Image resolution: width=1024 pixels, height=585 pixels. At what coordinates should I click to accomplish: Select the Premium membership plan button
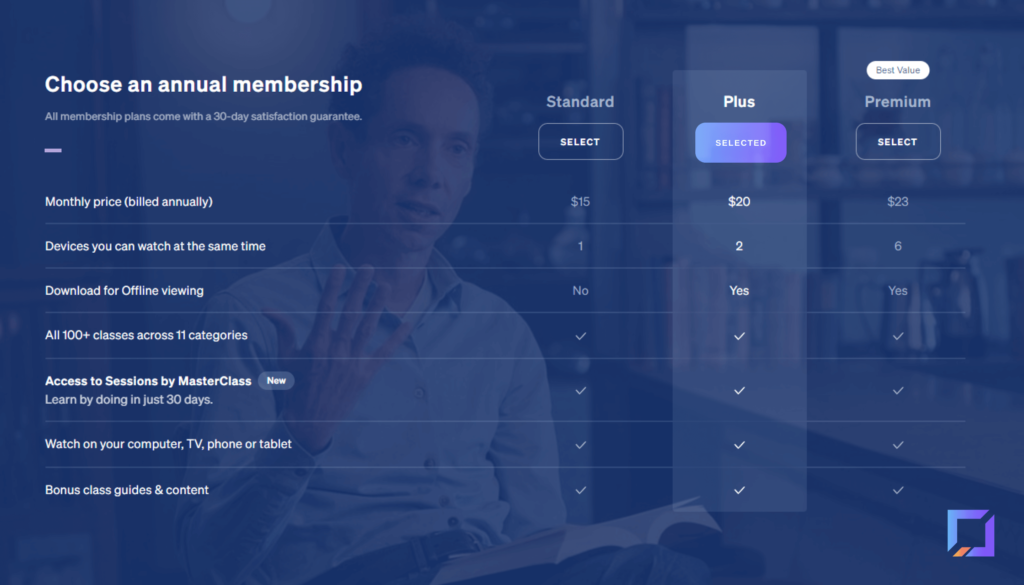897,142
